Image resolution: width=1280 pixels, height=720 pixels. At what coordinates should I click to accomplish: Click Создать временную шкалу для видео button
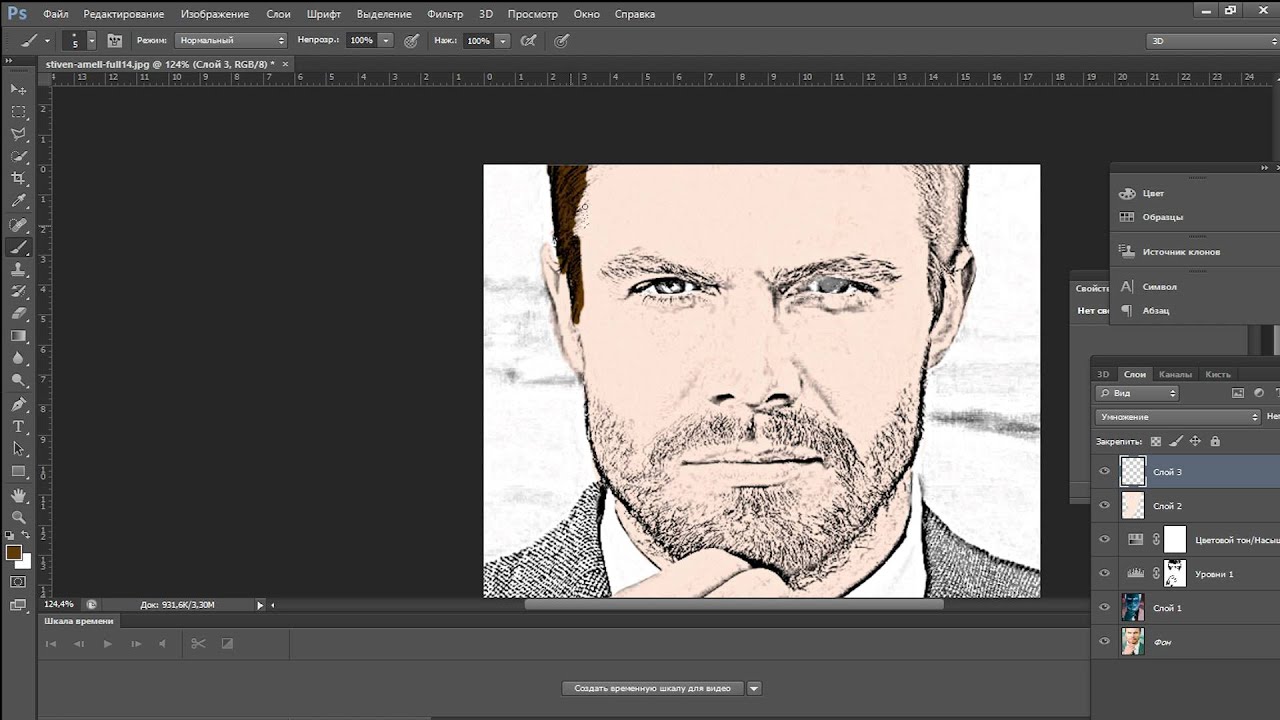point(652,688)
